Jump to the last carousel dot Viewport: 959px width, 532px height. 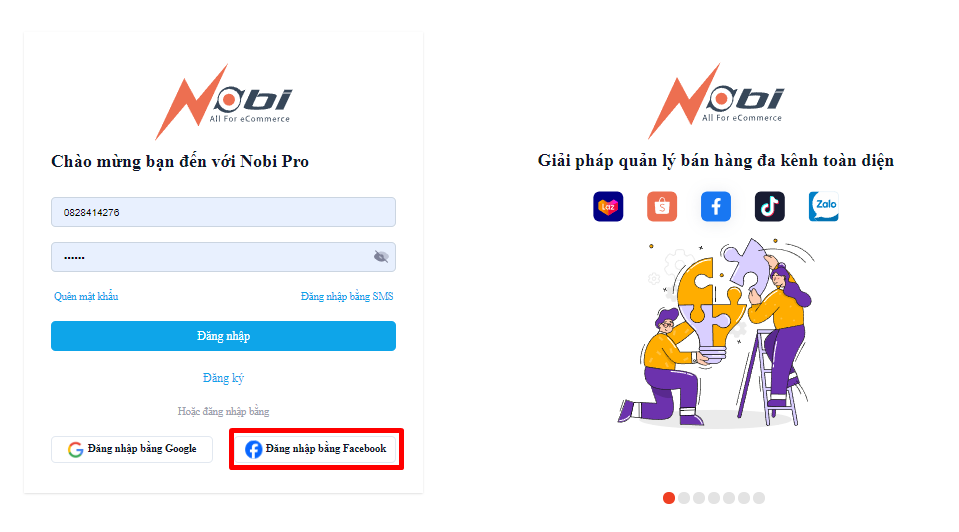coord(759,498)
